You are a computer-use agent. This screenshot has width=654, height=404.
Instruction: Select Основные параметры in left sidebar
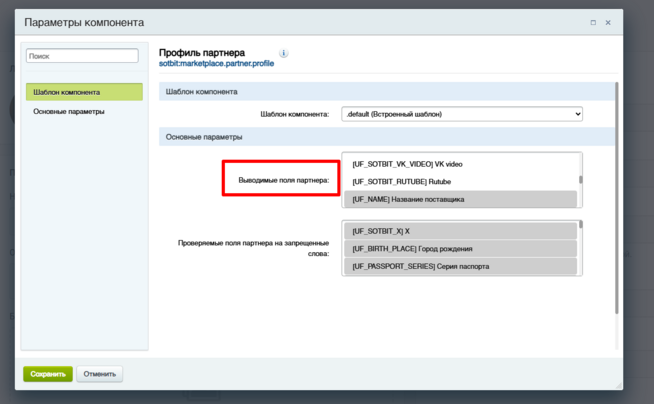pyautogui.click(x=69, y=112)
